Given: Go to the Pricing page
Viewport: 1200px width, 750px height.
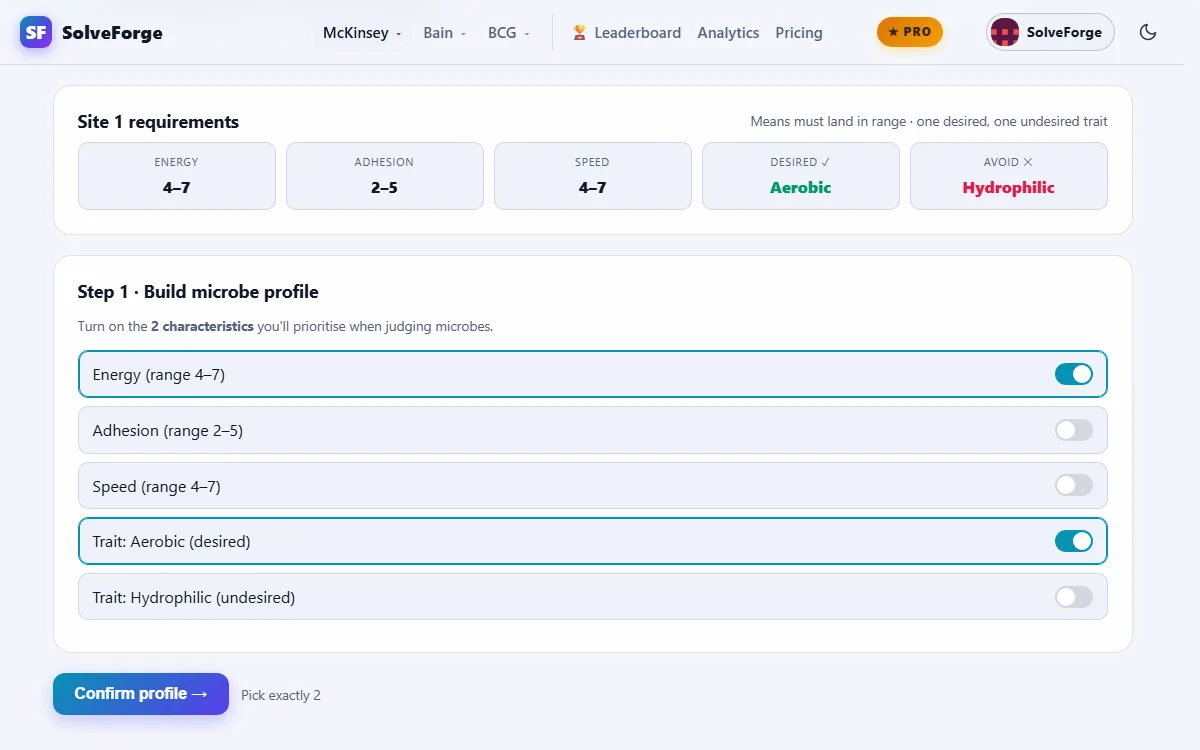Looking at the screenshot, I should 799,33.
